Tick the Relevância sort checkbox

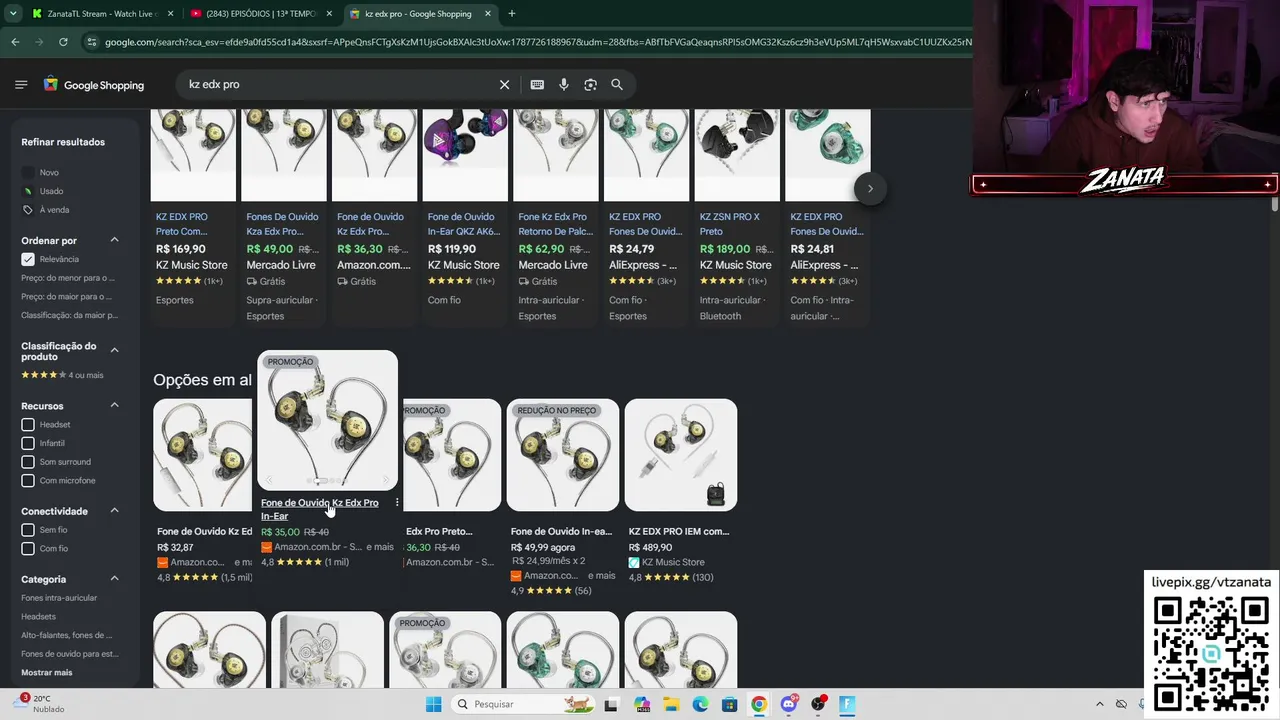(28, 259)
